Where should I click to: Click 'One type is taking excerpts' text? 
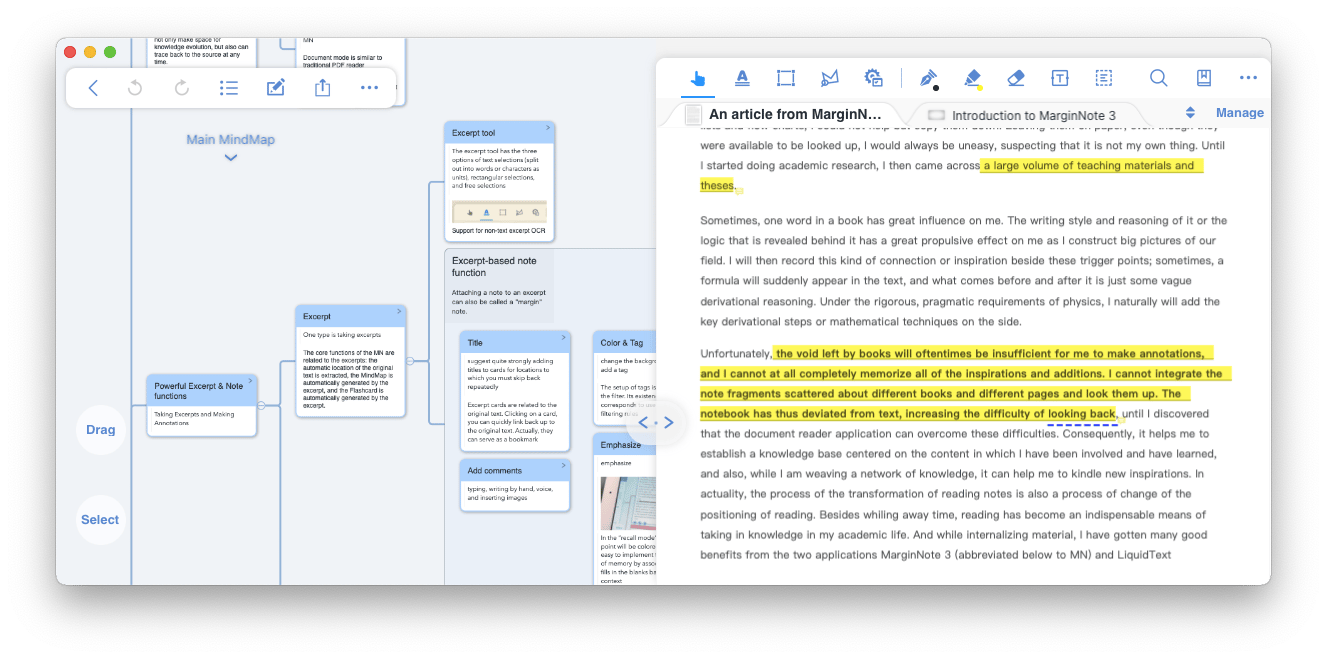[342, 335]
